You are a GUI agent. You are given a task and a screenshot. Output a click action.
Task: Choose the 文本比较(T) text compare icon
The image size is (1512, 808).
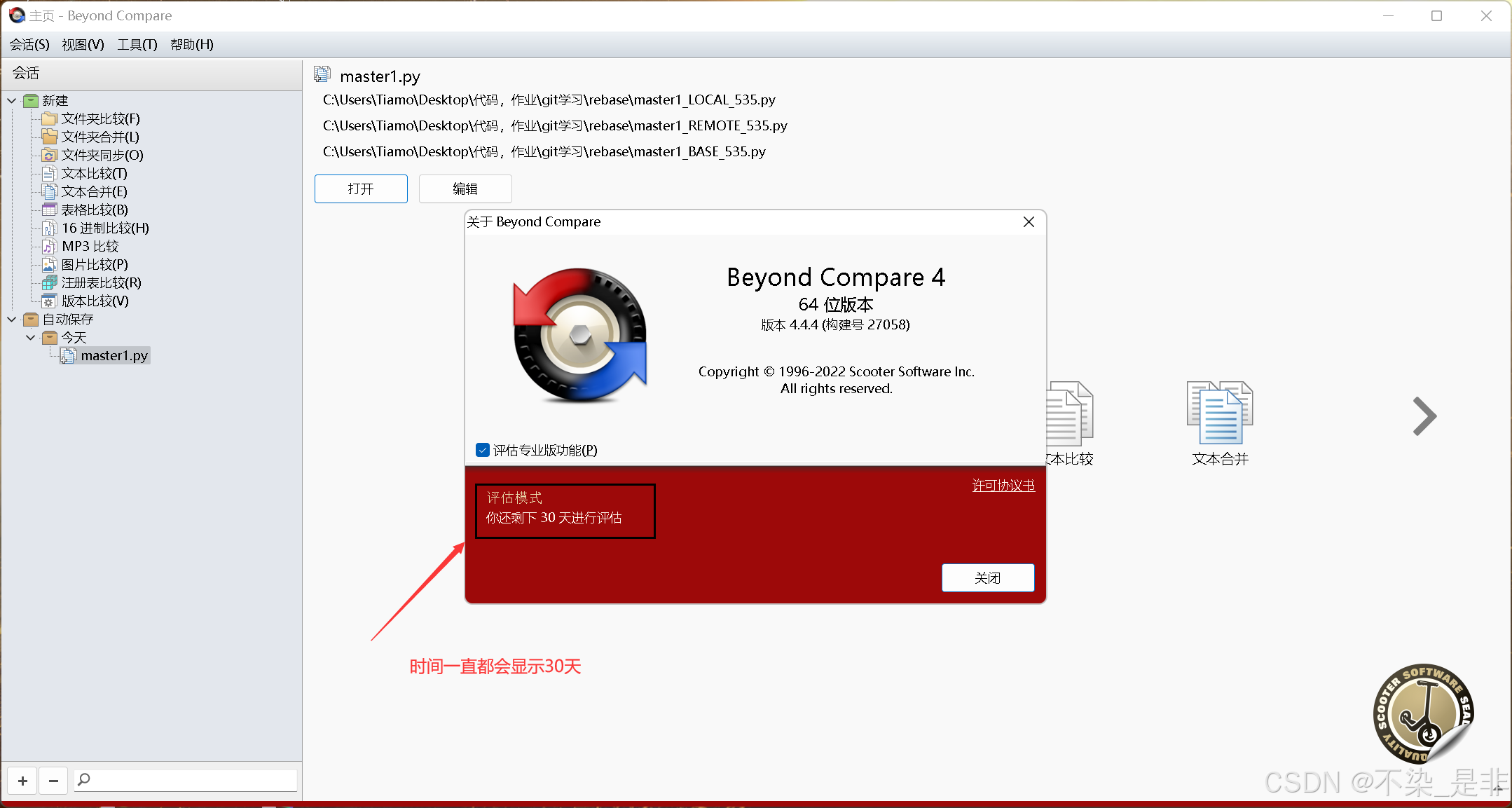click(x=49, y=173)
